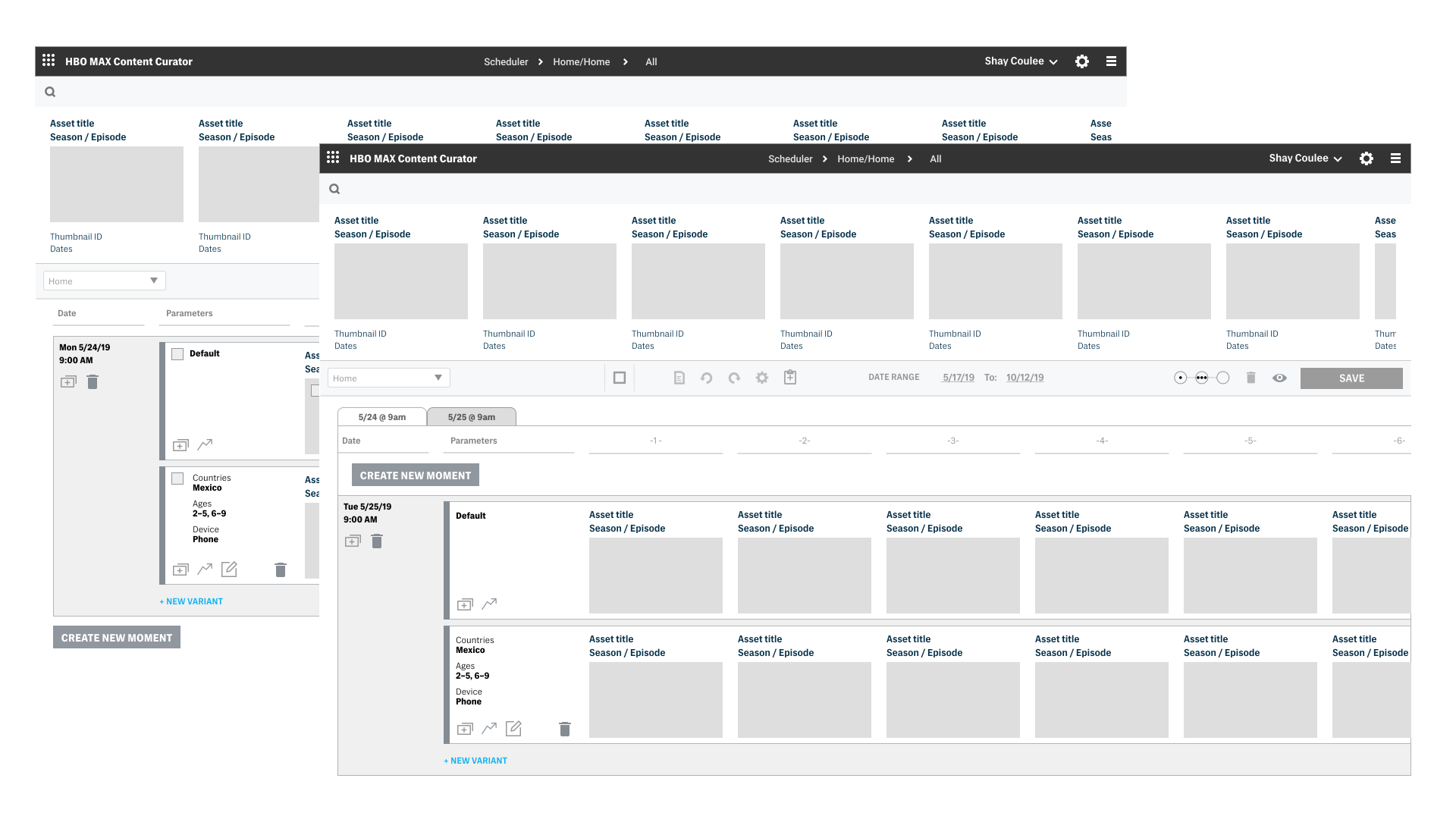Open the Home dropdown in front window
Image resolution: width=1456 pixels, height=819 pixels.
pyautogui.click(x=388, y=378)
